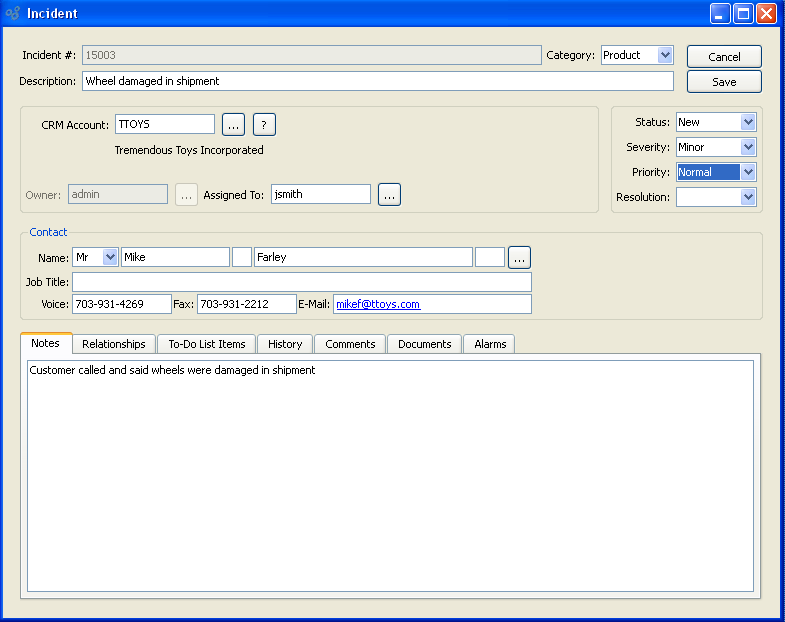785x622 pixels.
Task: Click the middle initial field after Mike
Action: [x=242, y=257]
